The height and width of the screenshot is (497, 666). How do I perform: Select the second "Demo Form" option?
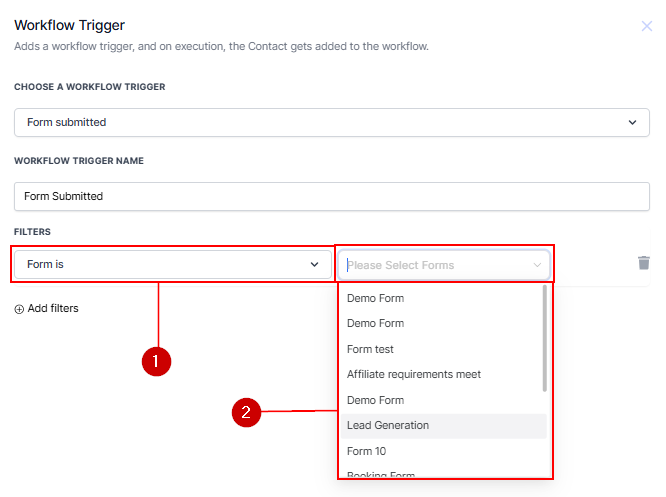tap(375, 323)
